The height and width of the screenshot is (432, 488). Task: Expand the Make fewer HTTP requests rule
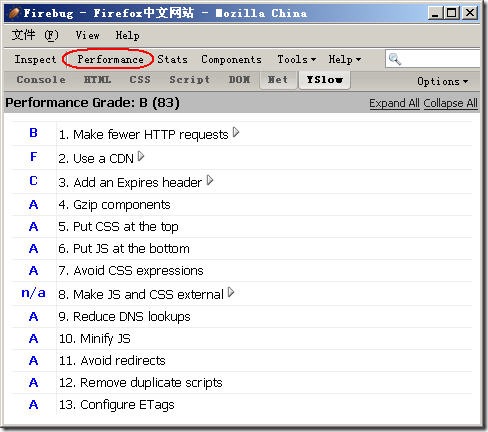pos(236,133)
